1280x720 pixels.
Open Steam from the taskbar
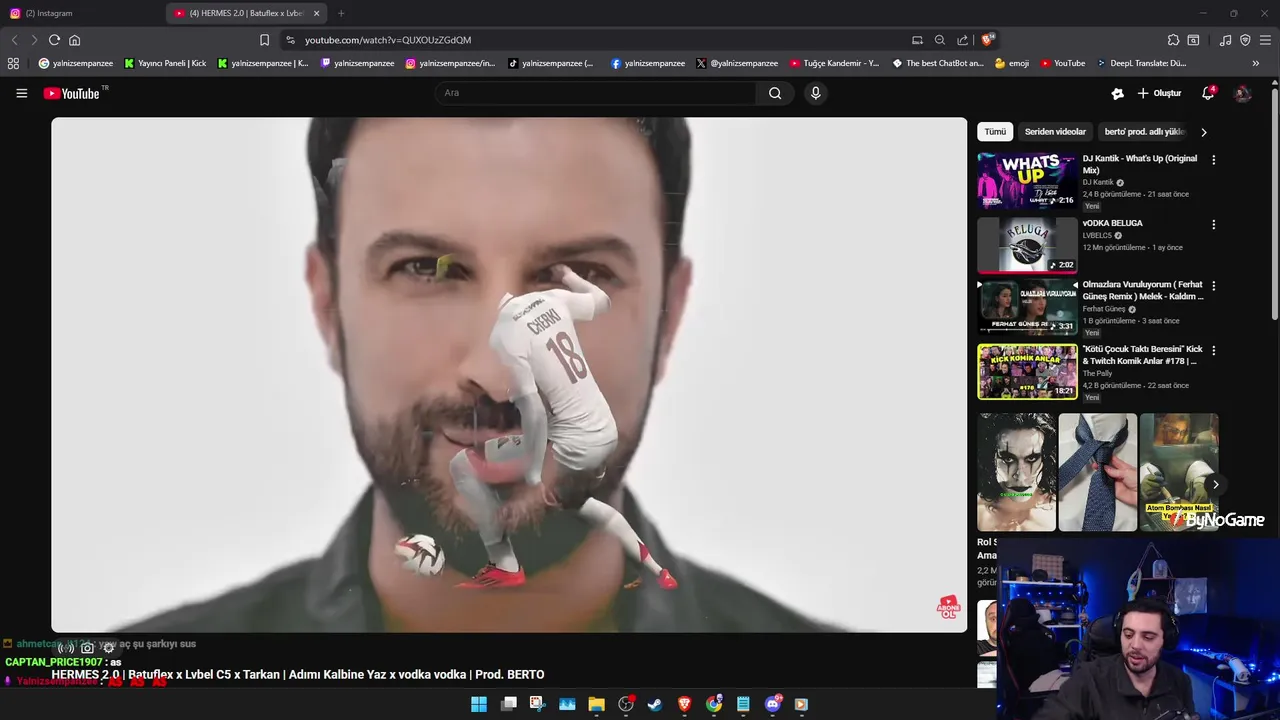coord(655,704)
